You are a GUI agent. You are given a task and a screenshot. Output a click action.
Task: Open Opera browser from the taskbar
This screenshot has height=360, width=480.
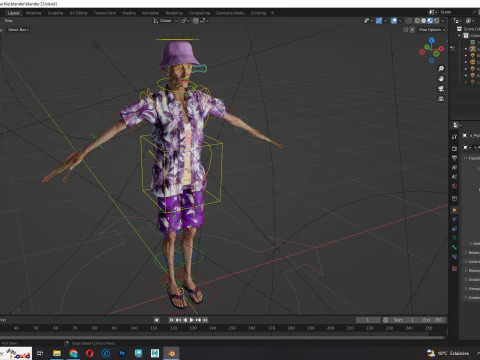90,353
